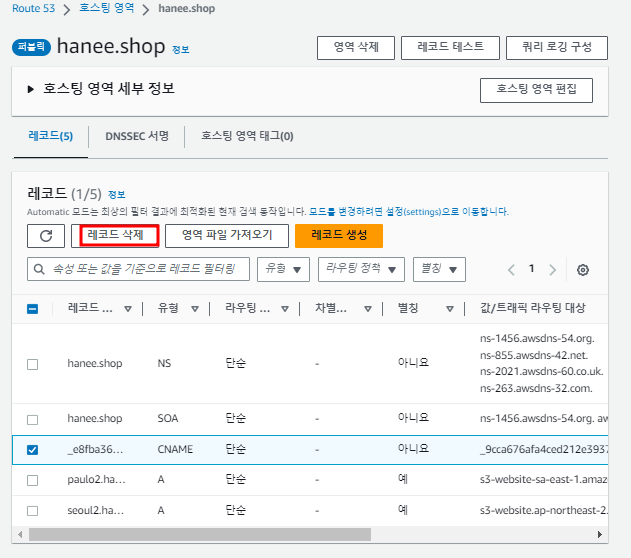Click 레코드 테스트 button

tap(450, 48)
